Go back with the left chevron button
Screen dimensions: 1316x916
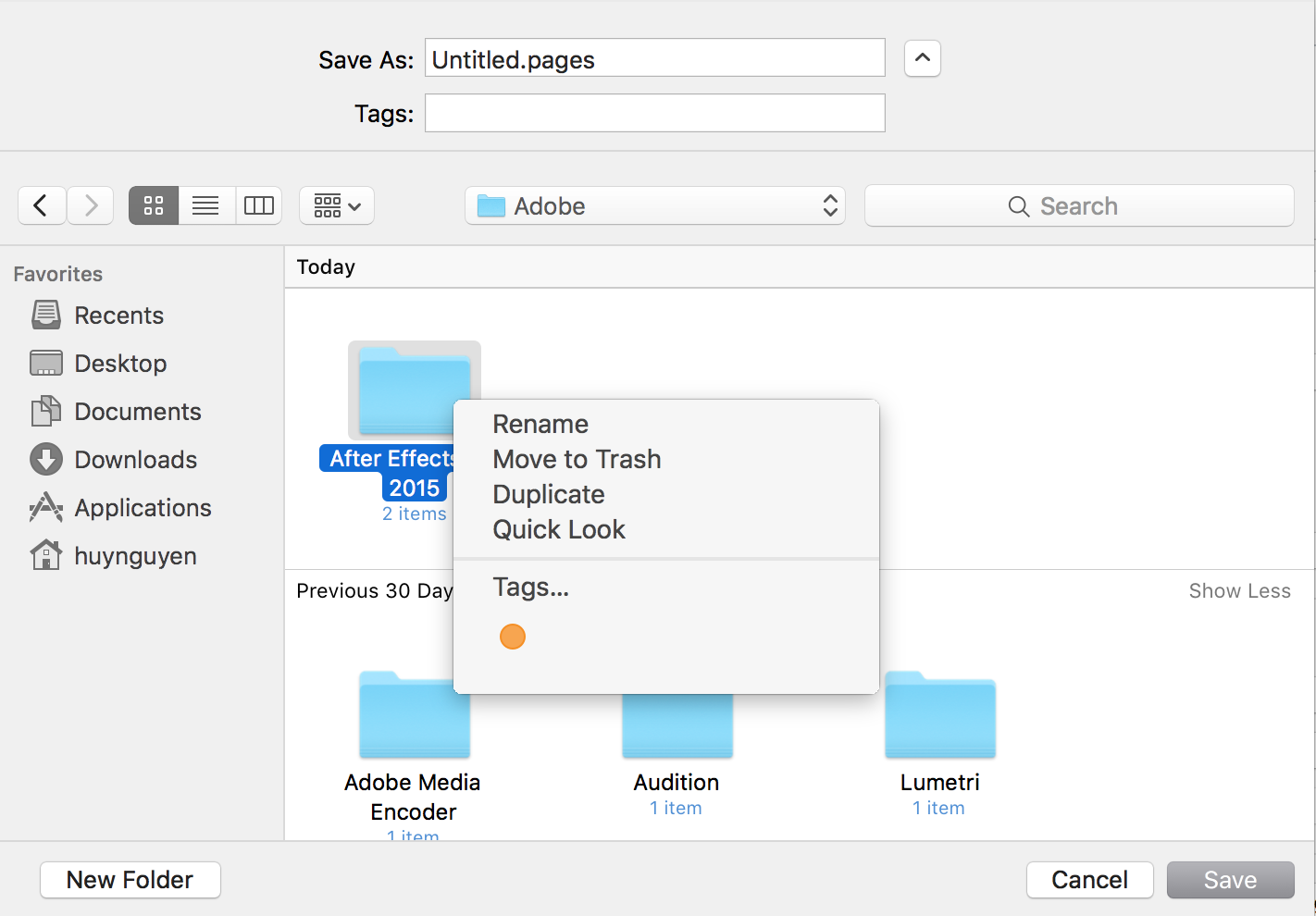(x=42, y=205)
